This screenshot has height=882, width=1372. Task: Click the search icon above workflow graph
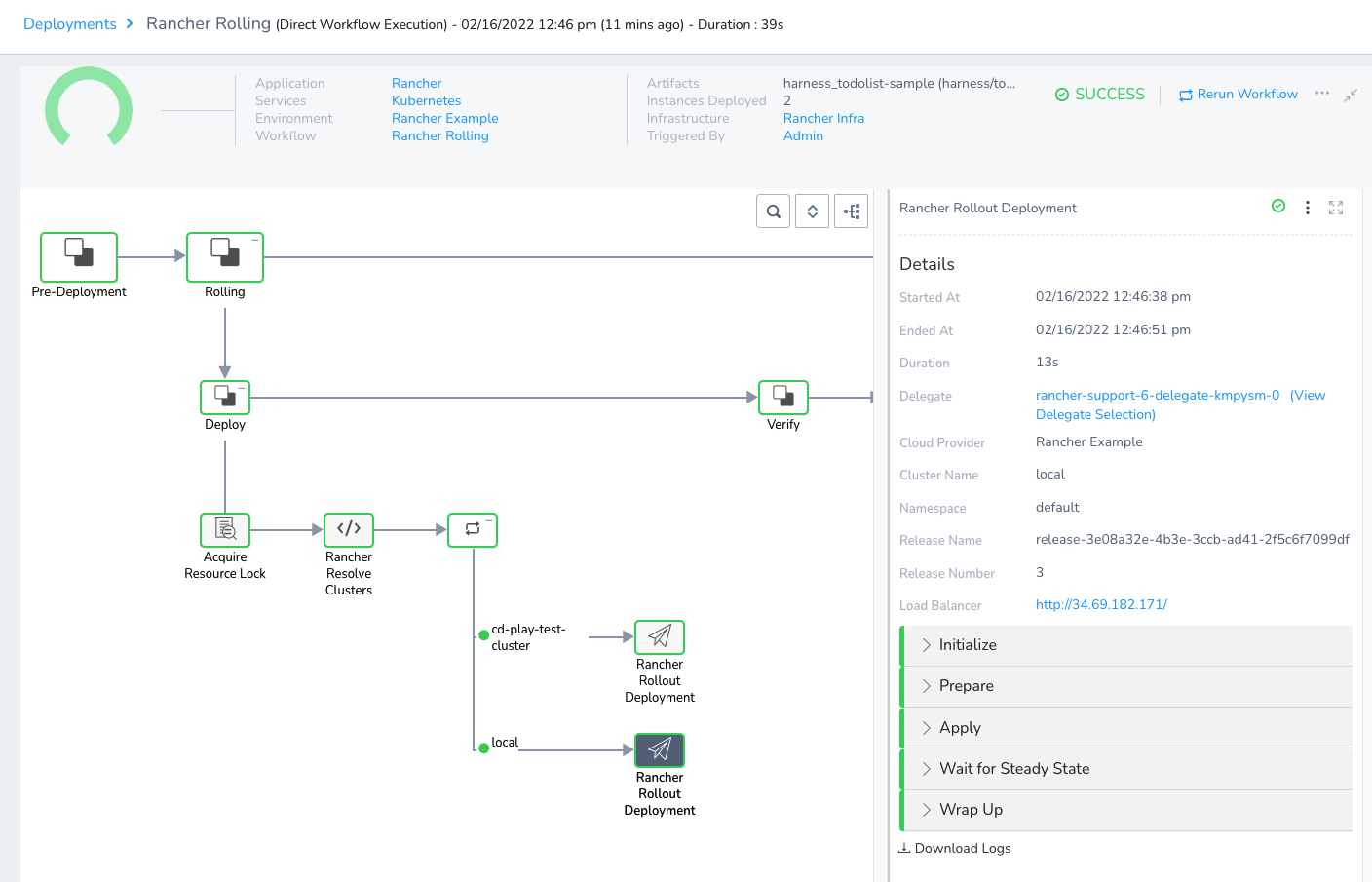[774, 211]
